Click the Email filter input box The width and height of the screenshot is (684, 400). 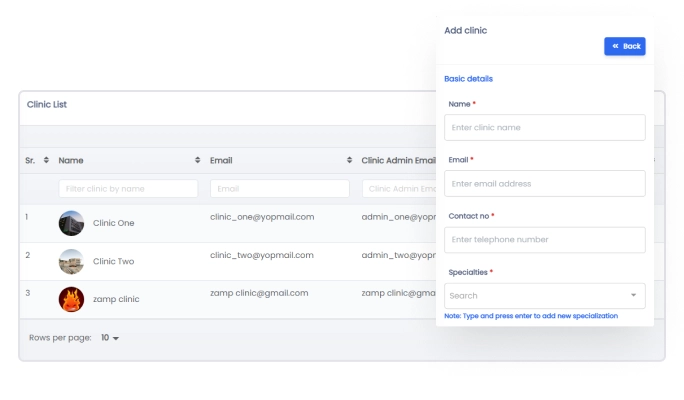(279, 188)
